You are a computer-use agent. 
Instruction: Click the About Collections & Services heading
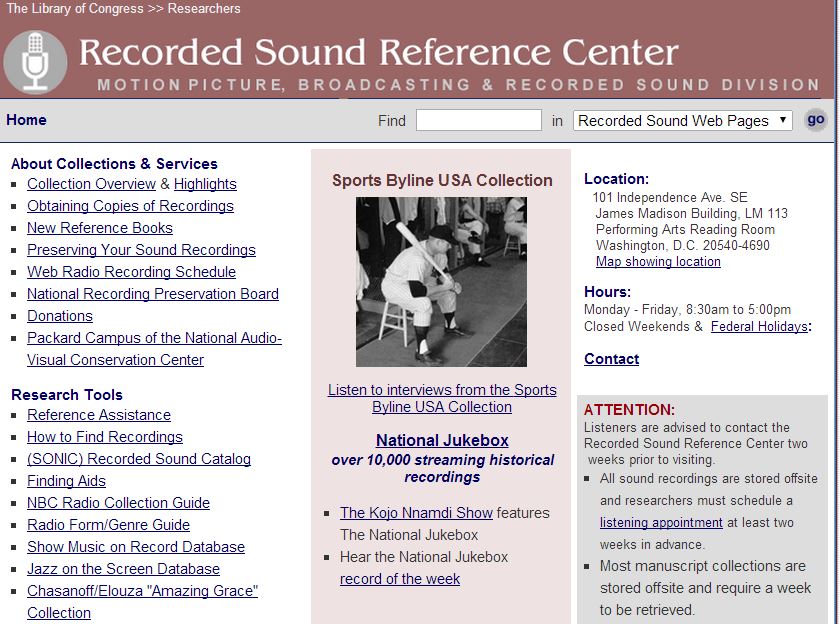[x=115, y=164]
